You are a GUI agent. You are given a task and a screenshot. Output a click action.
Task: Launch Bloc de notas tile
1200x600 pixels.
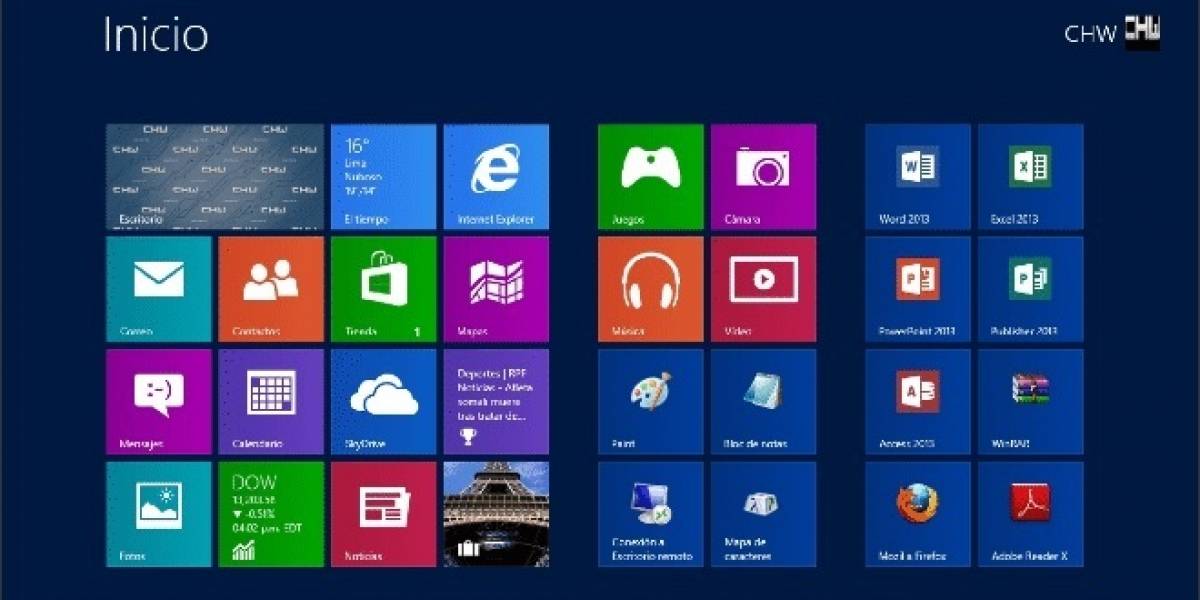[x=763, y=402]
